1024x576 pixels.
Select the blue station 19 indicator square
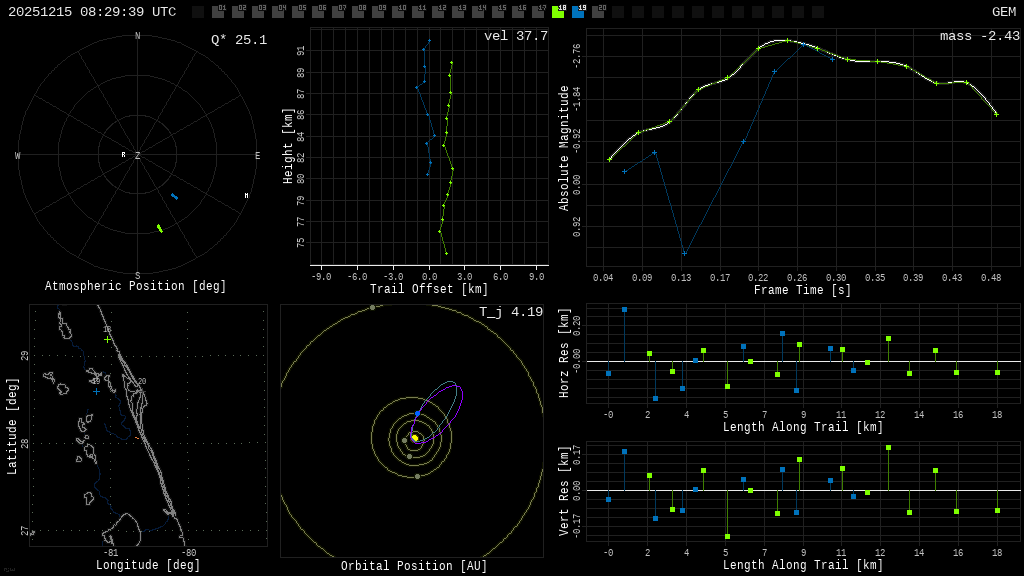pyautogui.click(x=579, y=11)
